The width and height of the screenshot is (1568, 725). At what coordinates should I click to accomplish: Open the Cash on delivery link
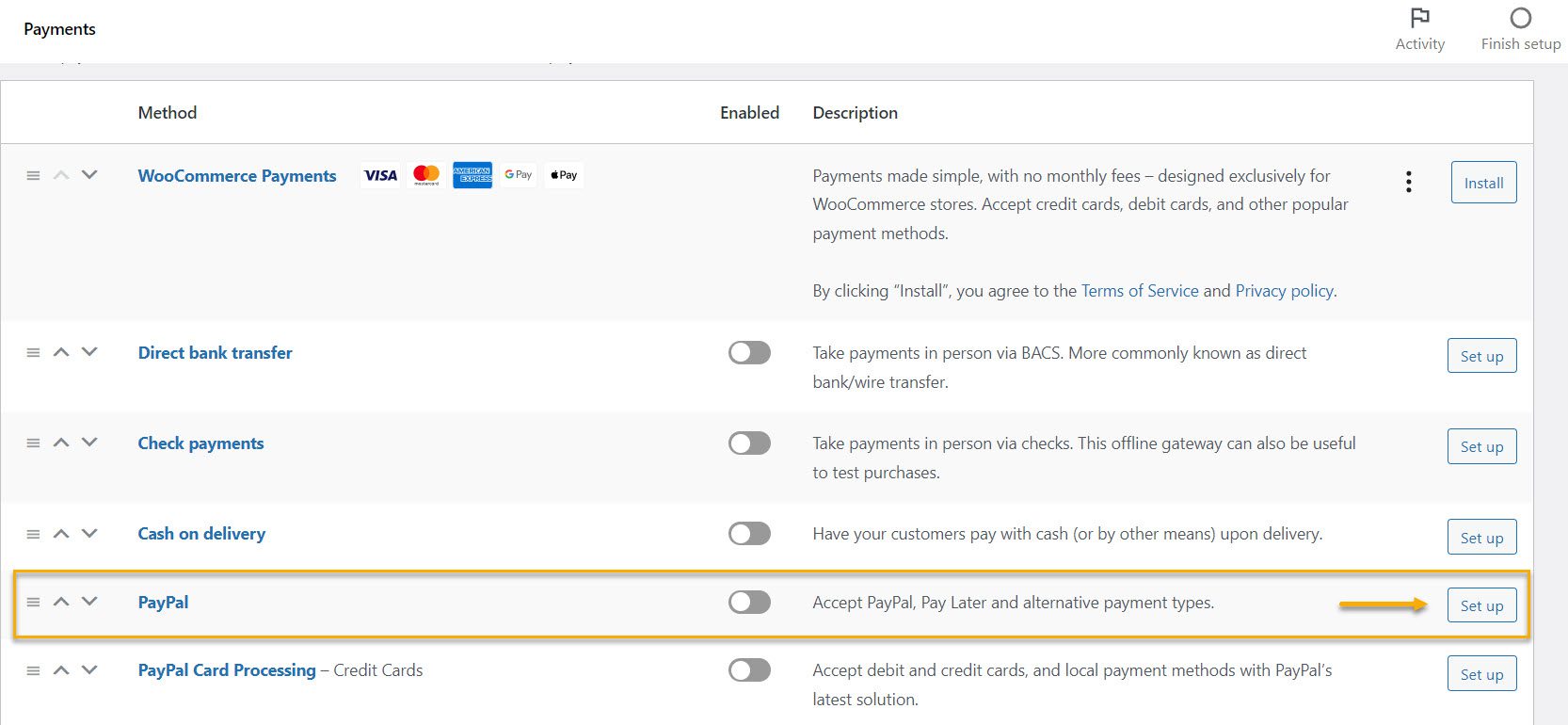pos(201,534)
